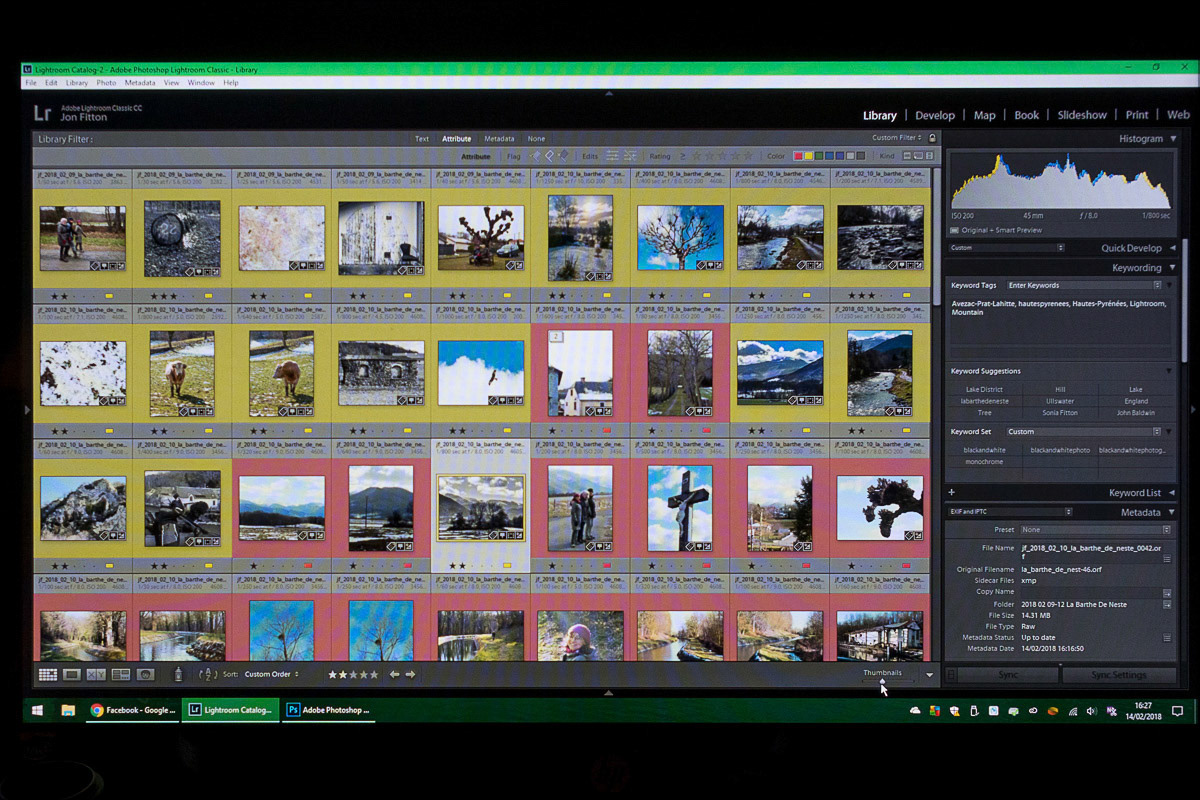
Task: Open the File menu
Action: (x=31, y=83)
